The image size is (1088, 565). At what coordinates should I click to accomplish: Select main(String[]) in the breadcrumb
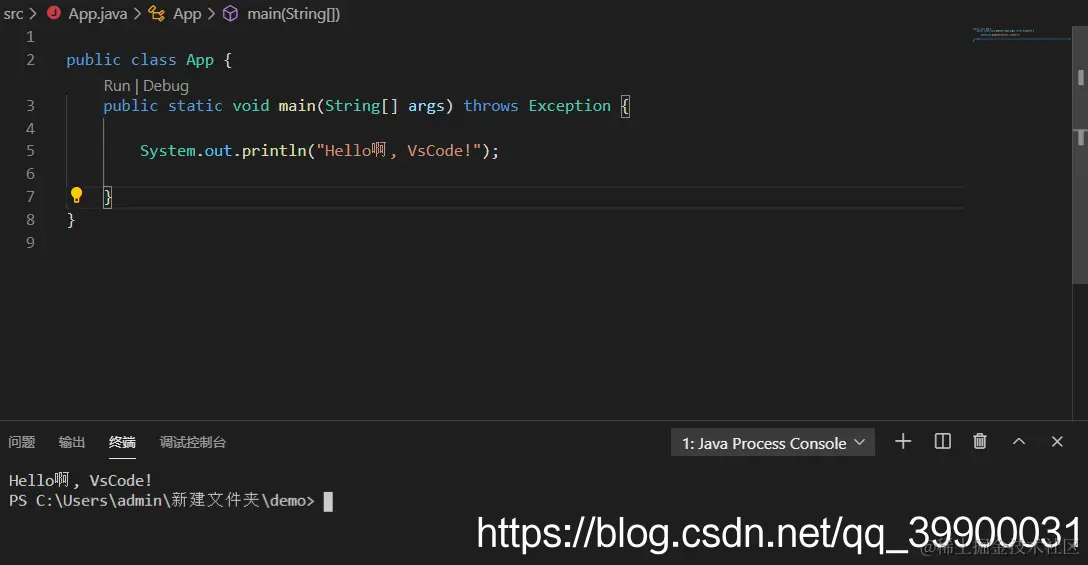coord(294,13)
